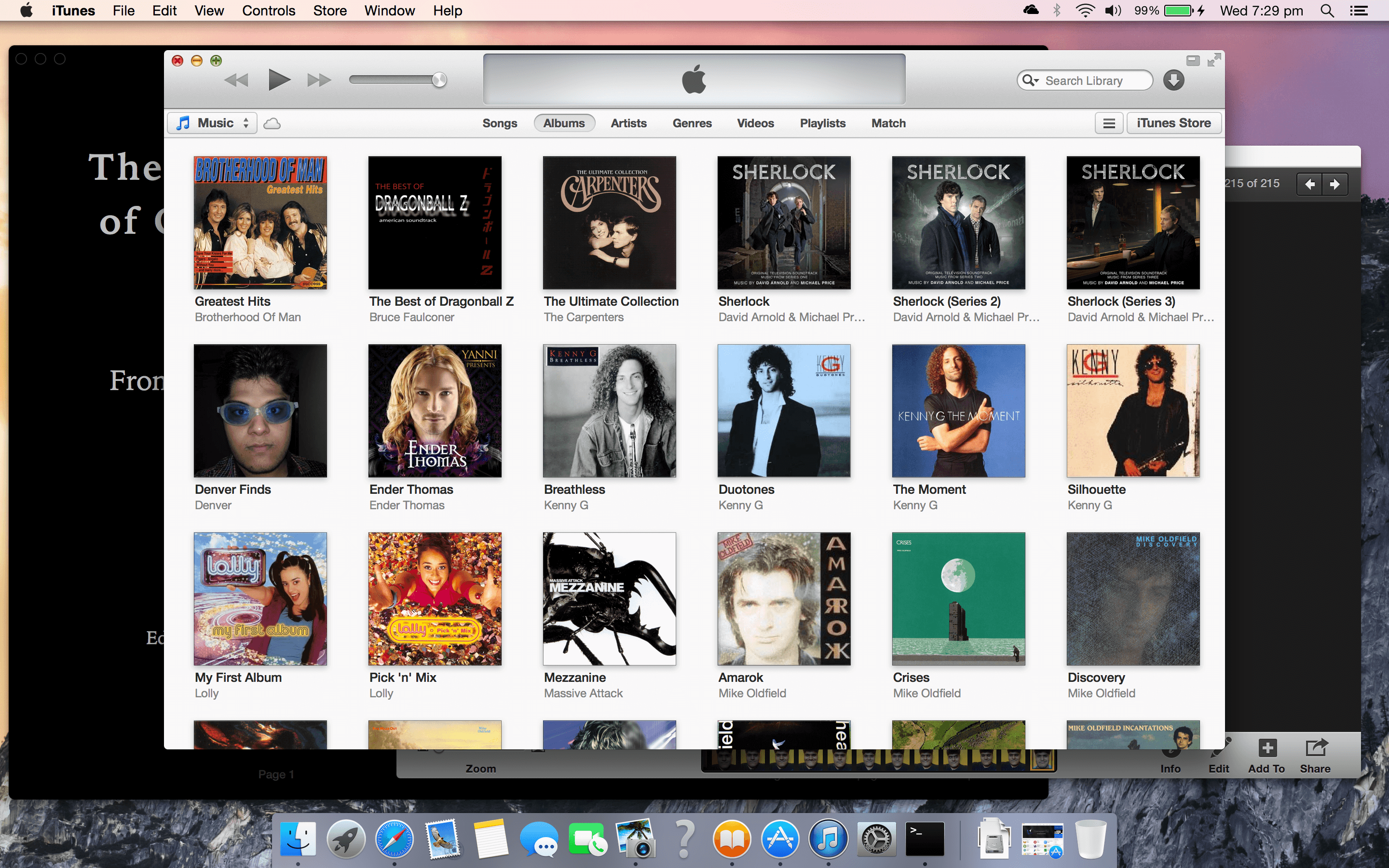Viewport: 1389px width, 868px height.
Task: Click the Denver Finds album title
Action: (232, 489)
